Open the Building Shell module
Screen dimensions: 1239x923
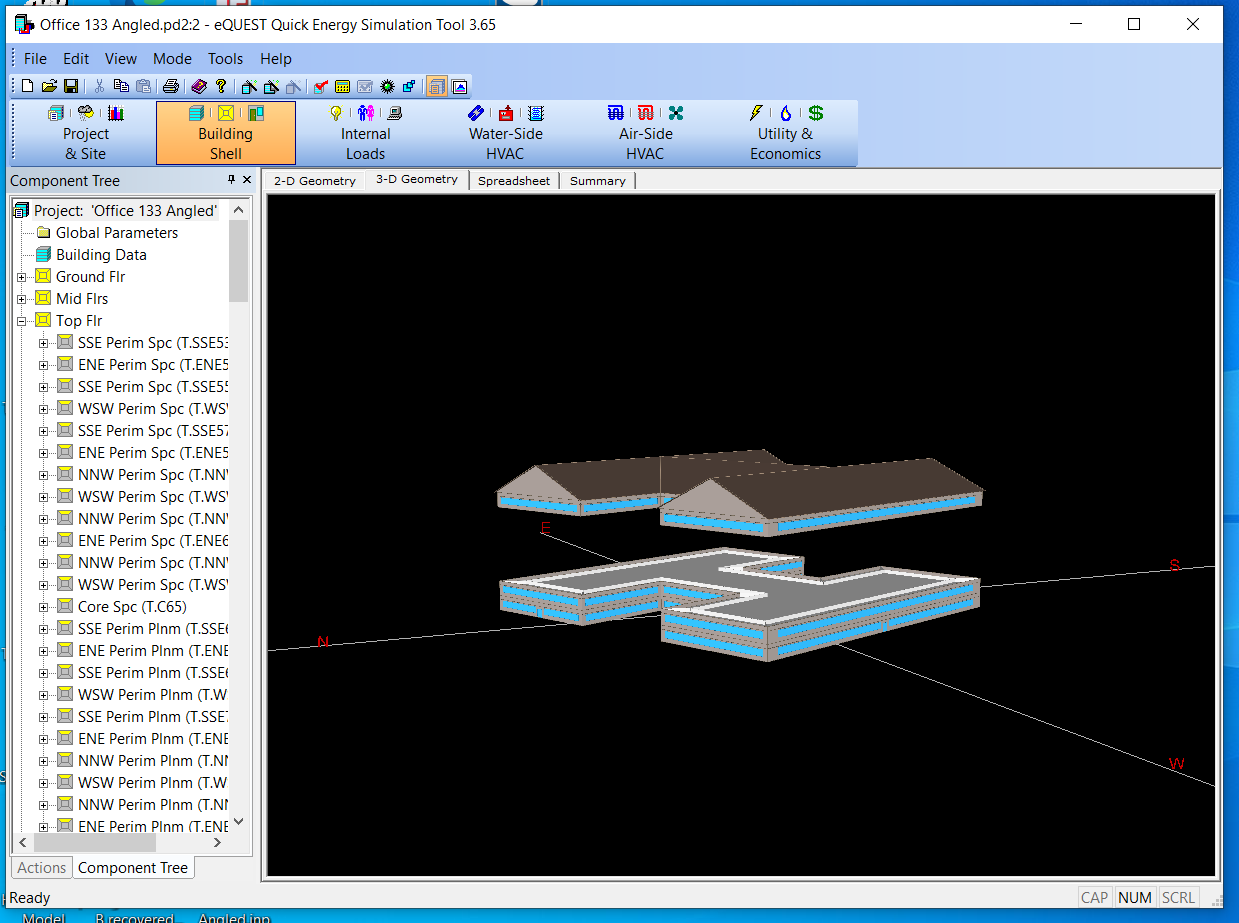click(226, 133)
